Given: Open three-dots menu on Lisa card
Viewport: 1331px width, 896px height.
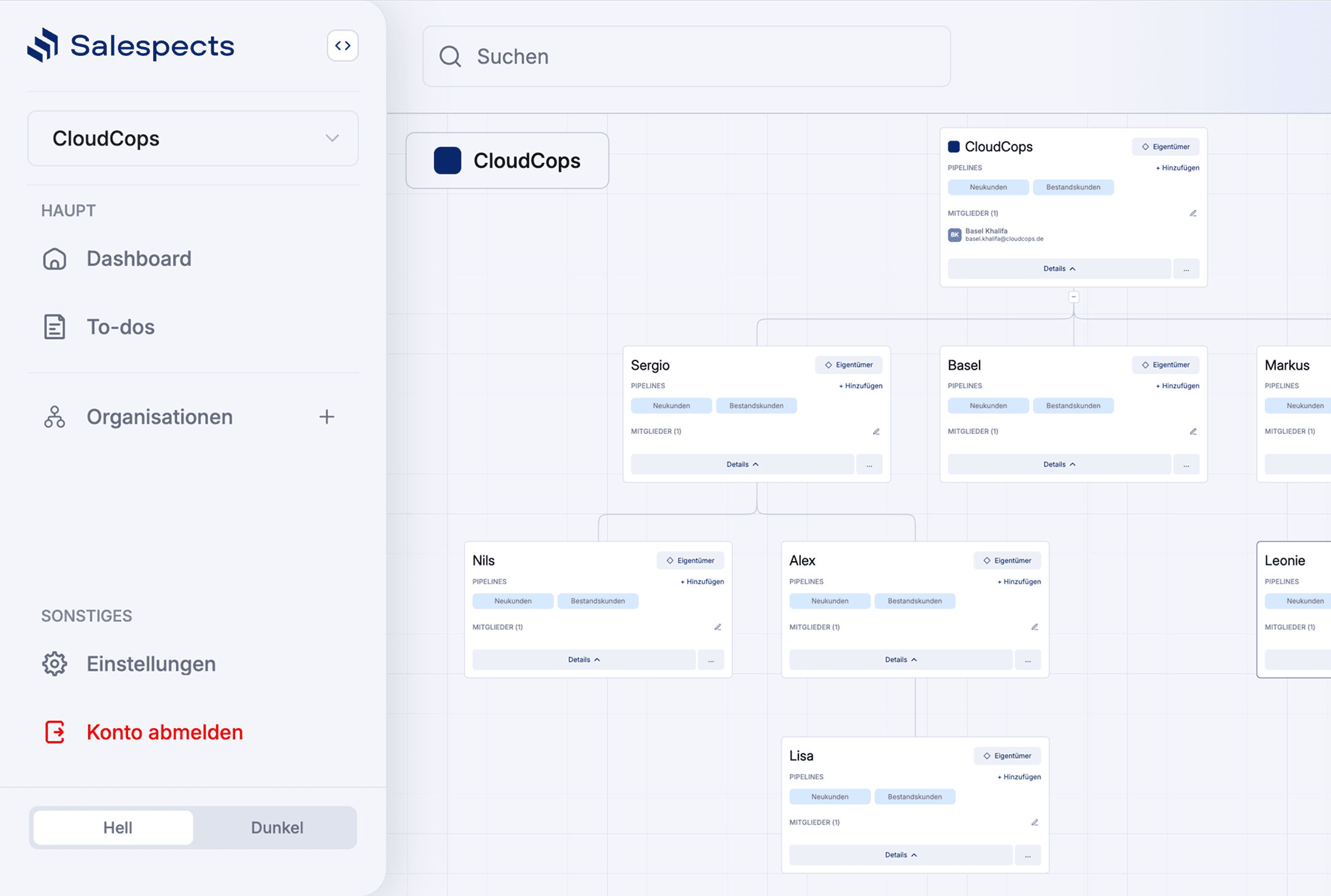Looking at the screenshot, I should click(x=1027, y=855).
